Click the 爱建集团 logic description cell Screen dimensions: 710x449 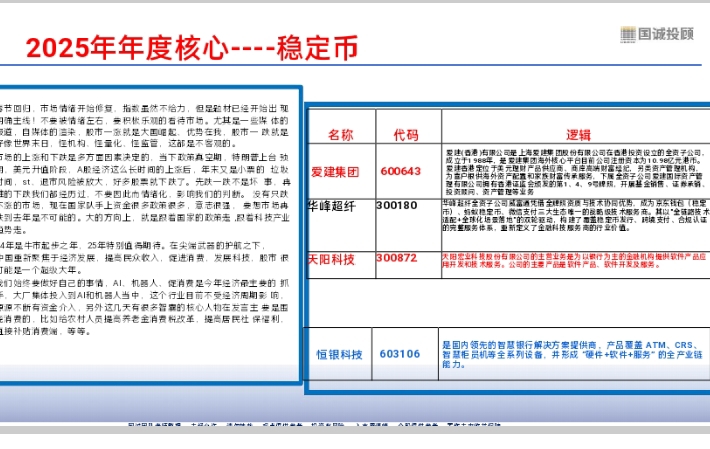click(576, 172)
